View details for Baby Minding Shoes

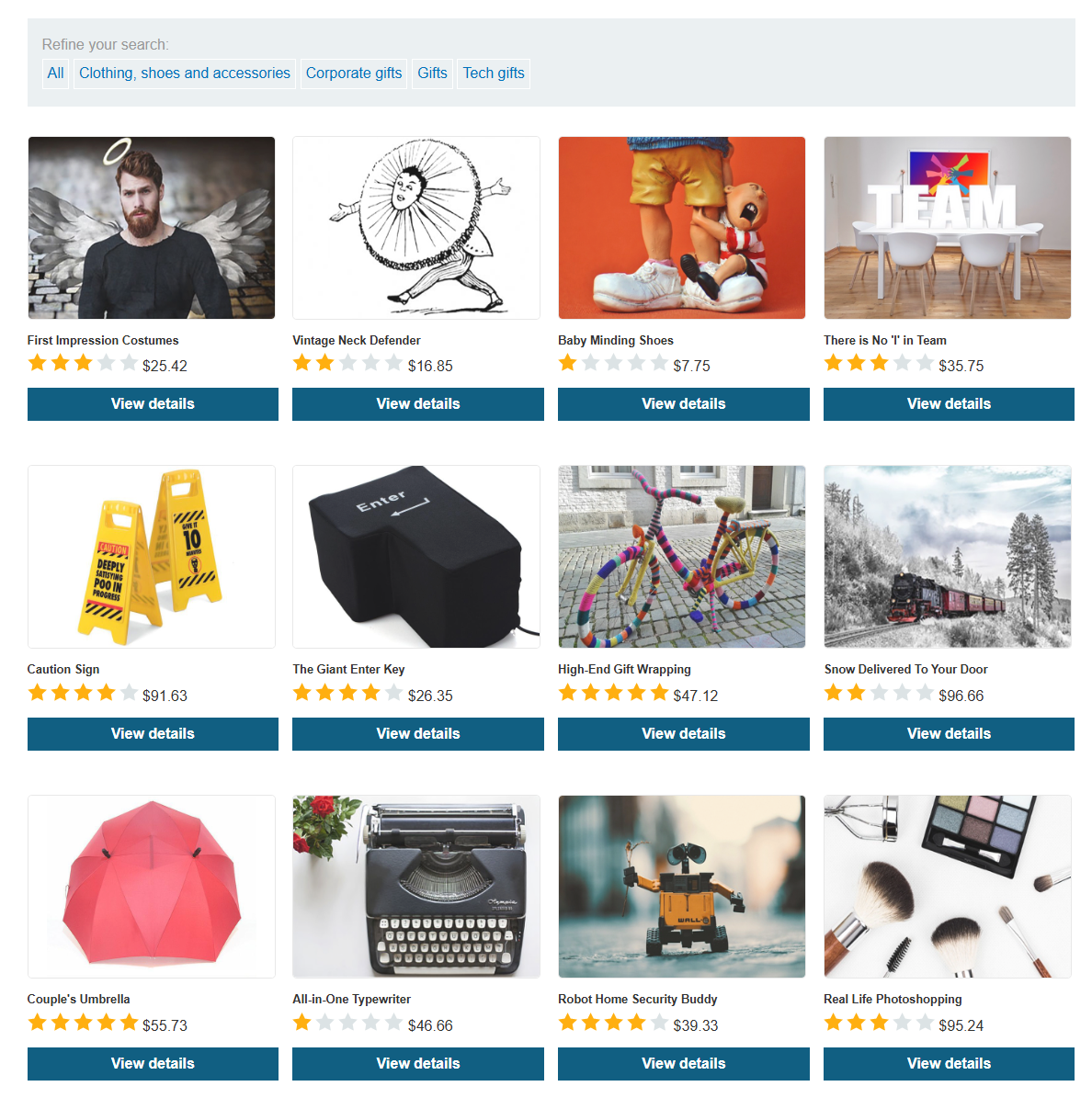684,404
